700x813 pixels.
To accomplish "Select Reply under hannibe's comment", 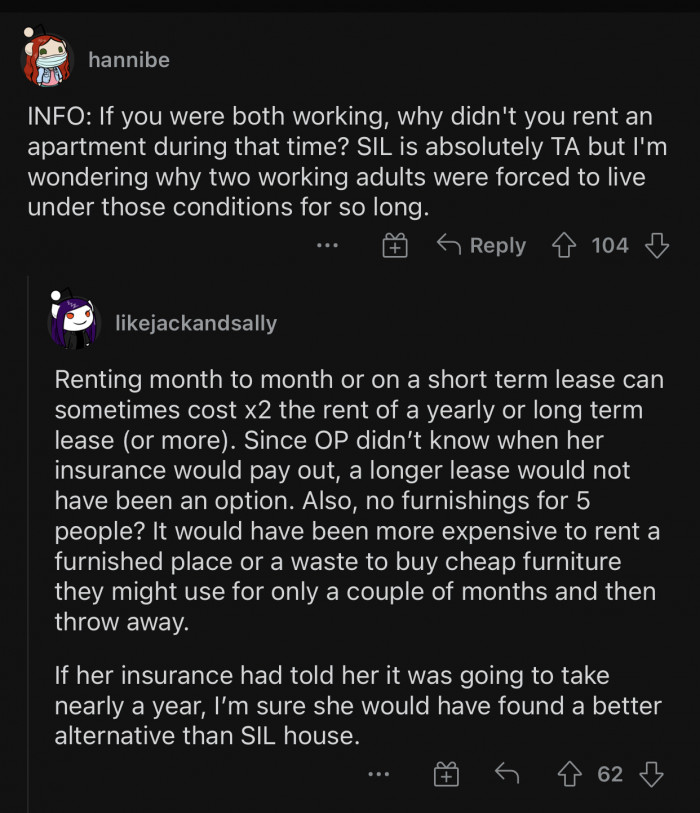I will [x=497, y=245].
